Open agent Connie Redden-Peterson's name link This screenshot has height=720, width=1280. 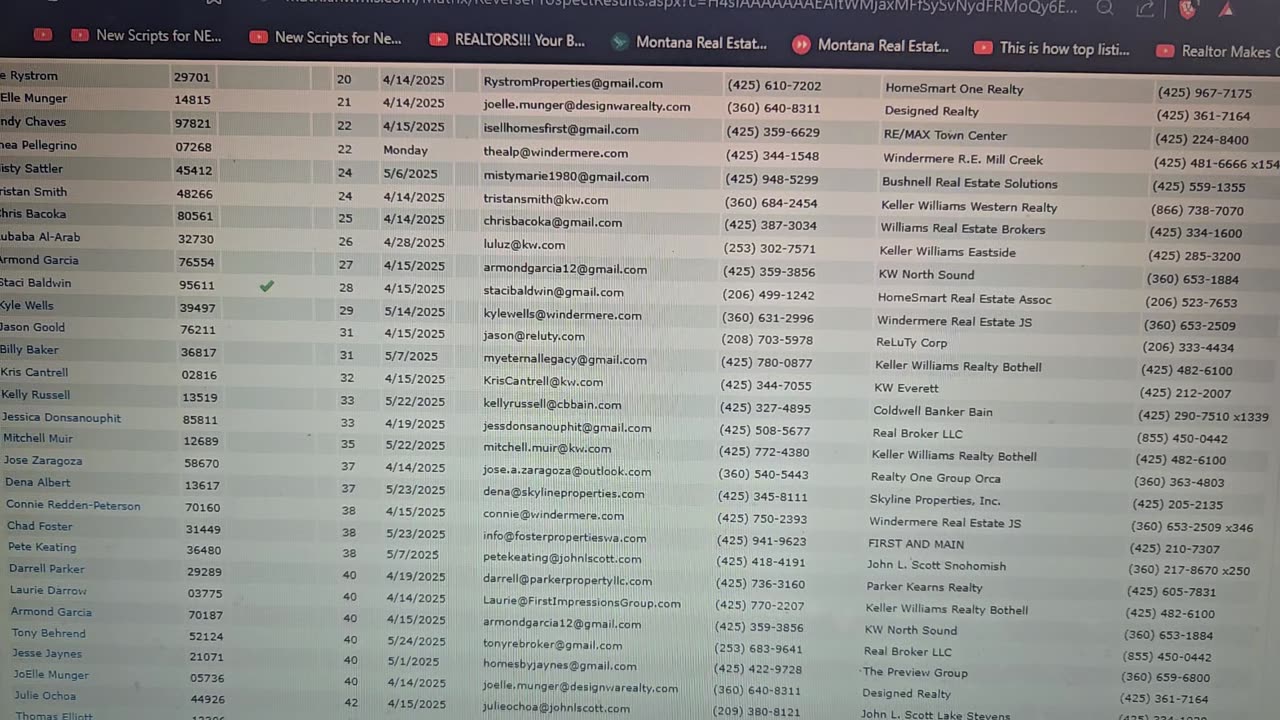(73, 505)
